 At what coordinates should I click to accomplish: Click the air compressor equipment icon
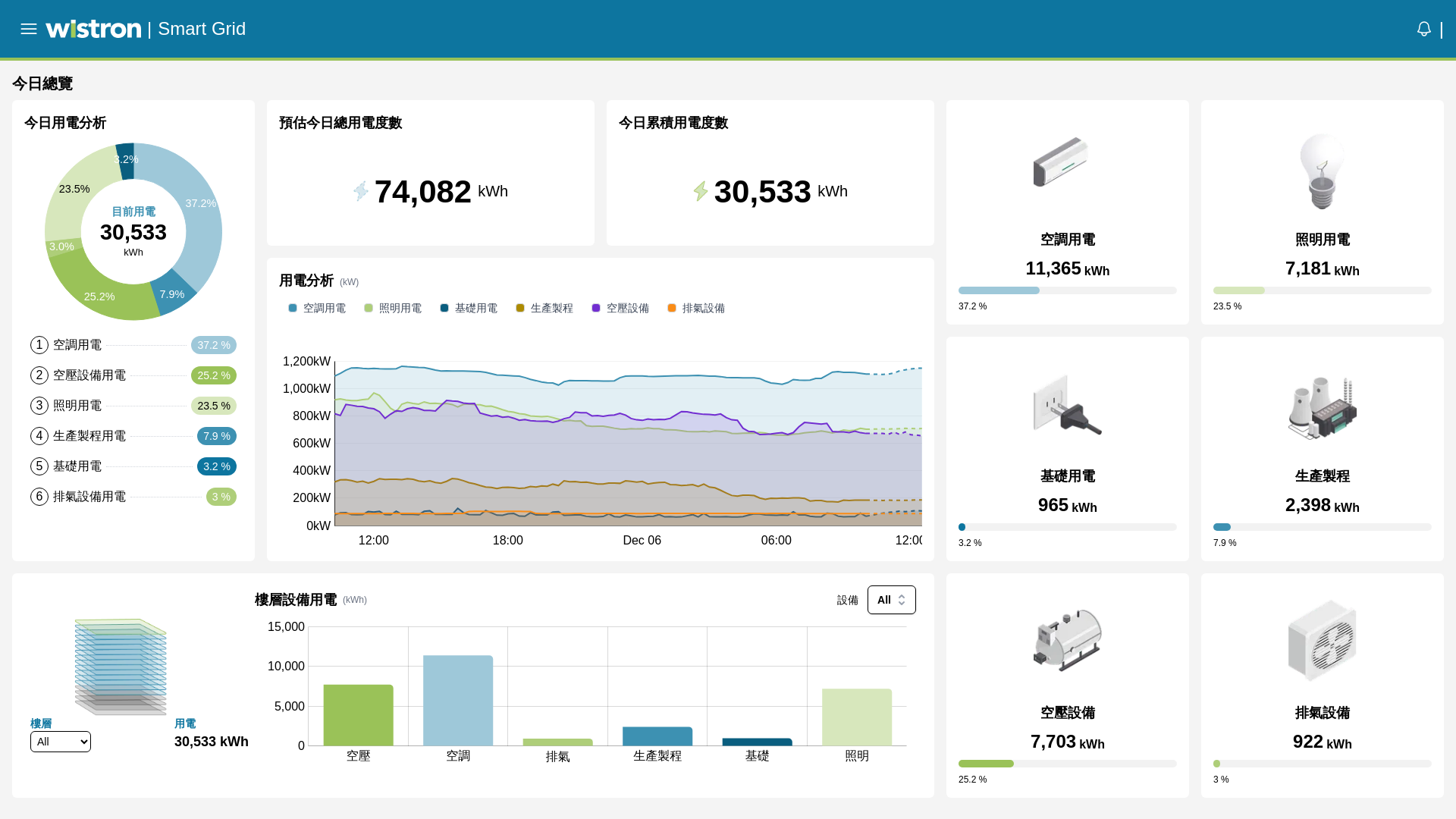[x=1067, y=641]
